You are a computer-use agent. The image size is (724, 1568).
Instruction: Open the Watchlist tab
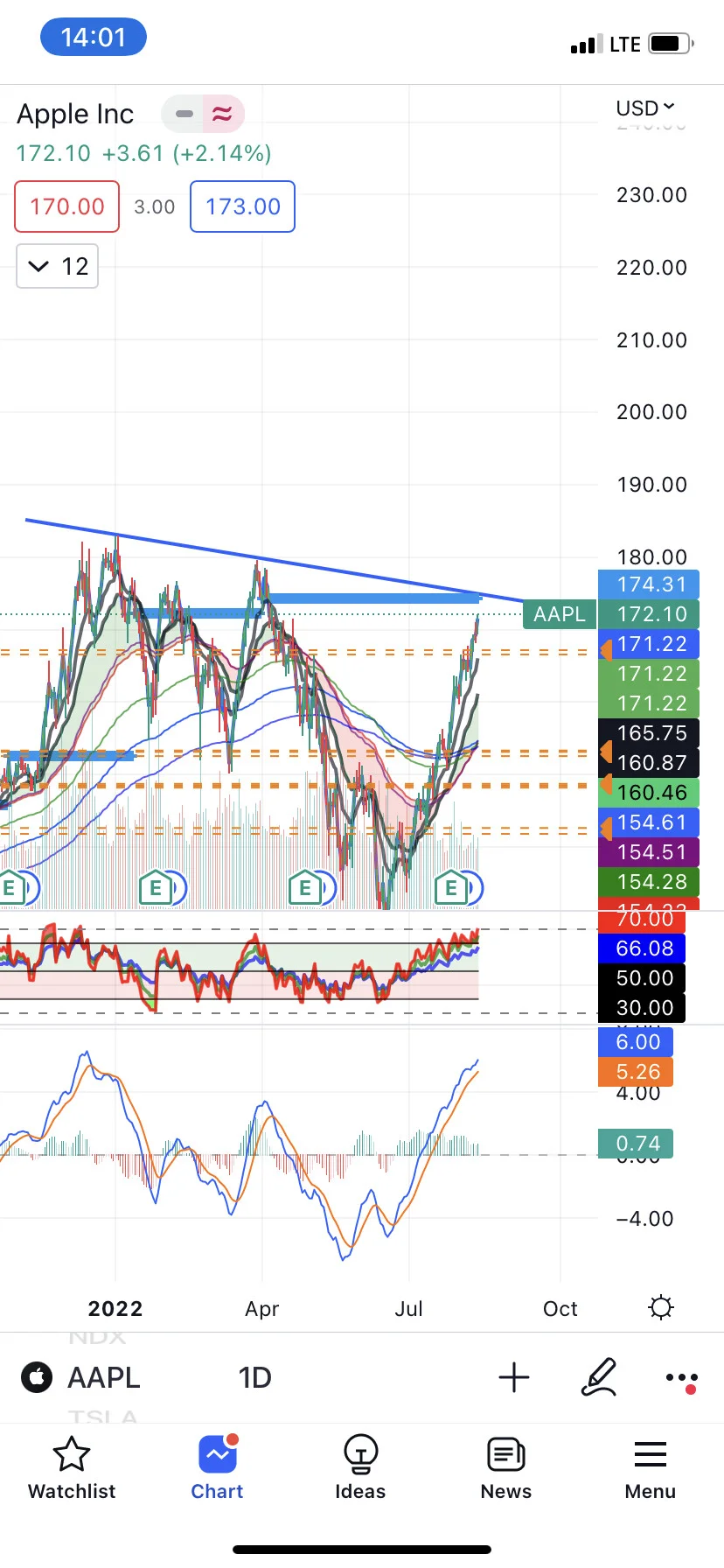pyautogui.click(x=72, y=1469)
